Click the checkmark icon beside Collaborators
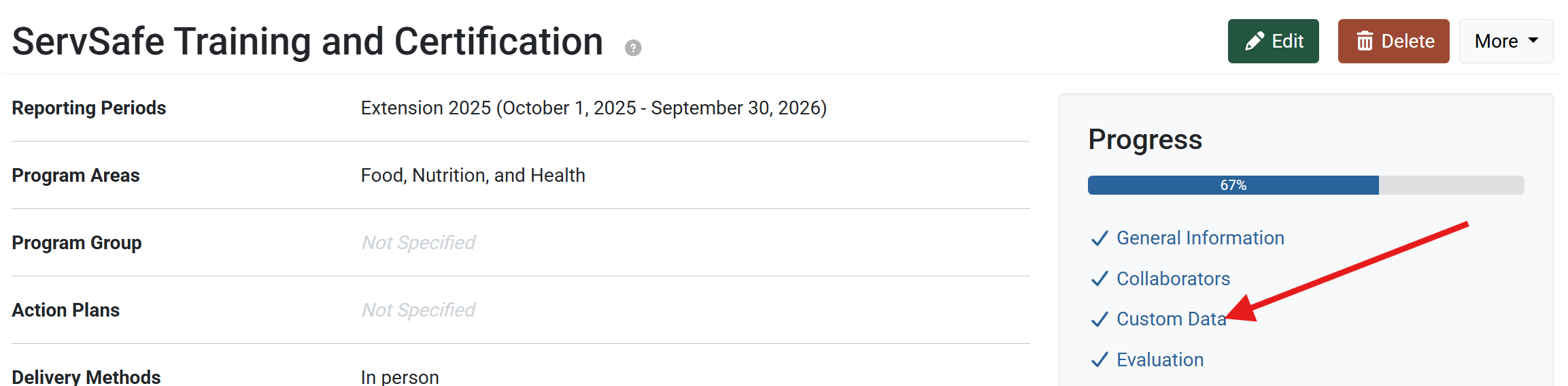This screenshot has height=386, width=1568. pyautogui.click(x=1100, y=279)
